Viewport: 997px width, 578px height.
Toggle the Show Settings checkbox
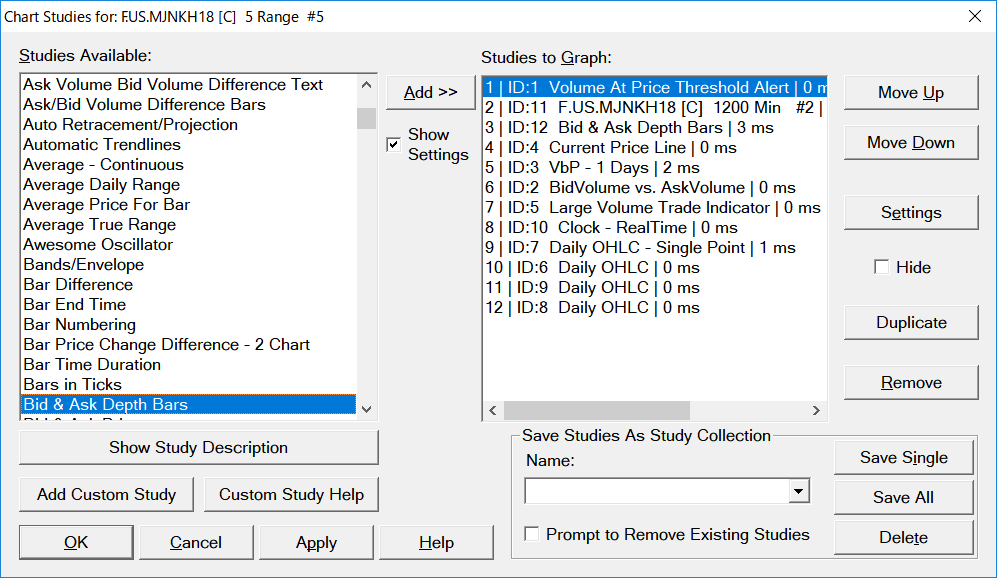click(394, 146)
